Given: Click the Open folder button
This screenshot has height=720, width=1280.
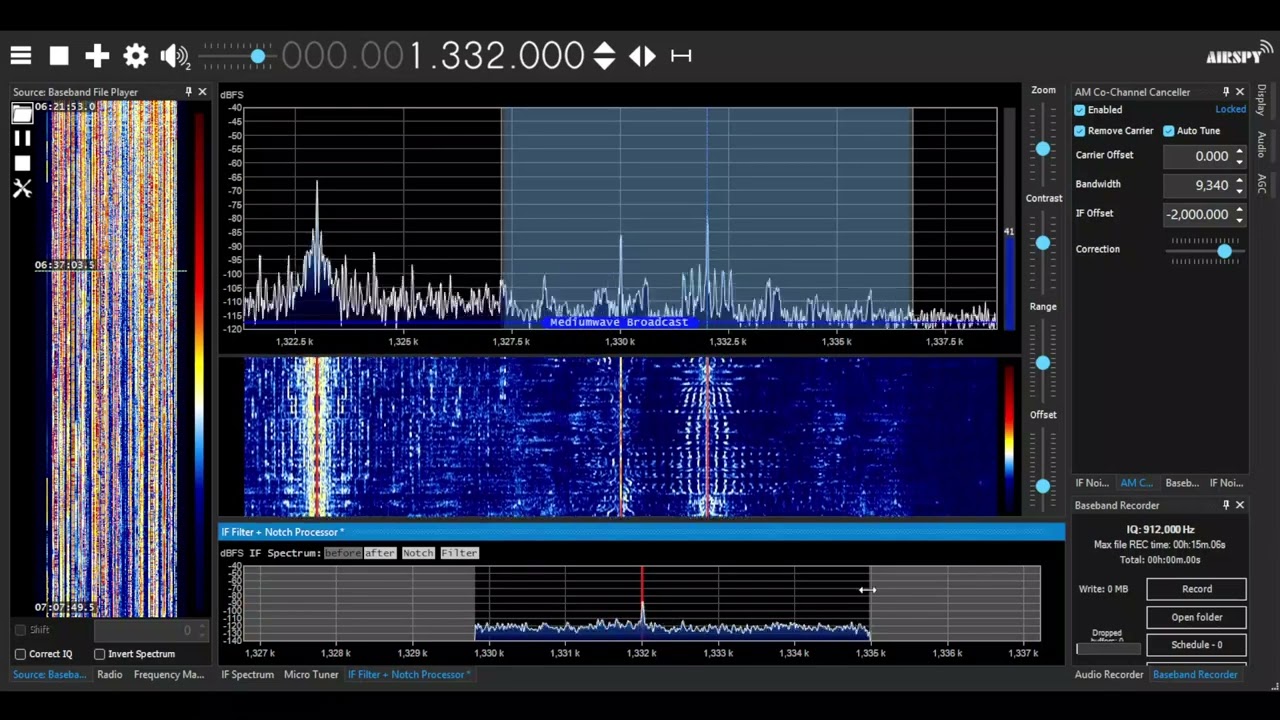Looking at the screenshot, I should click(1196, 617).
